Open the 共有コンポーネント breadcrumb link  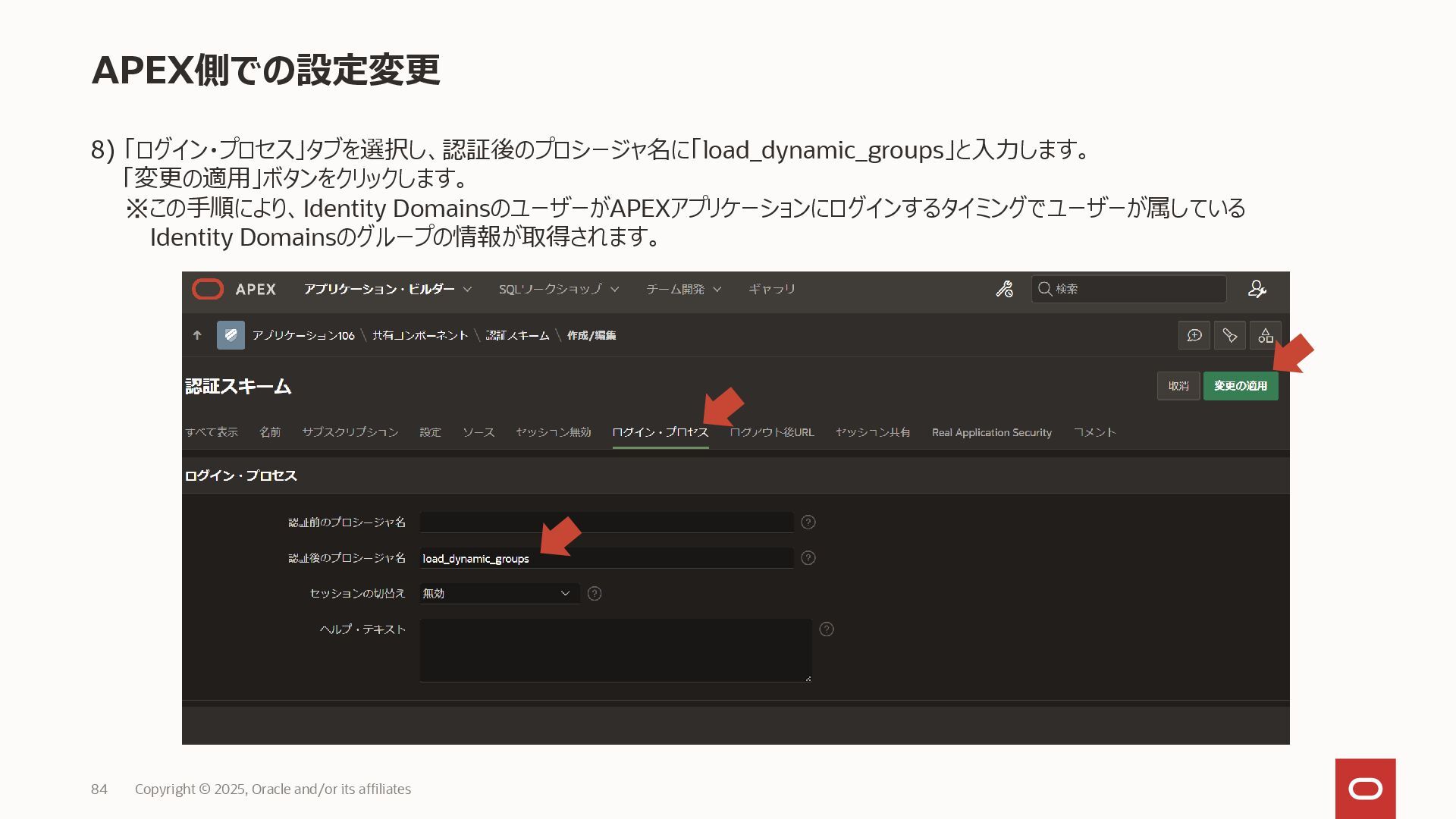click(420, 335)
